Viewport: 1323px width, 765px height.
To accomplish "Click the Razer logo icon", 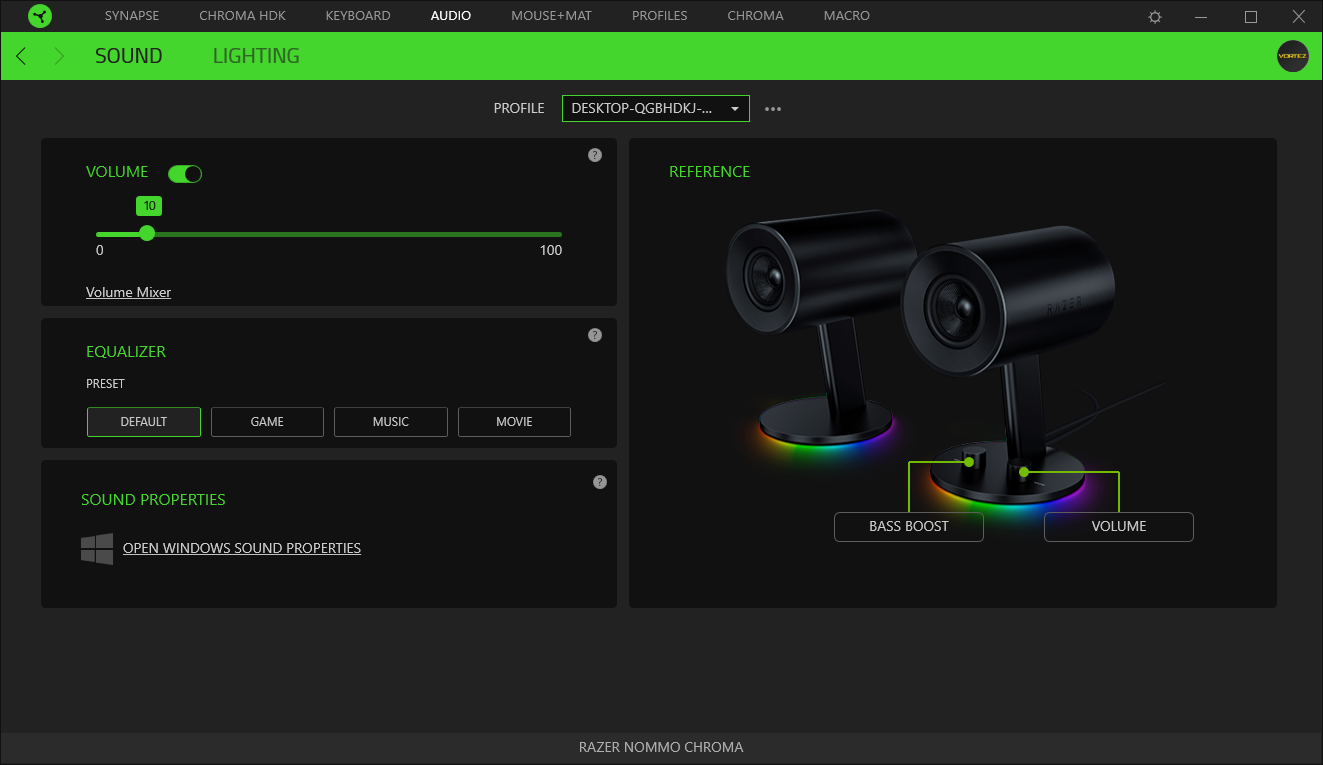I will pos(40,16).
